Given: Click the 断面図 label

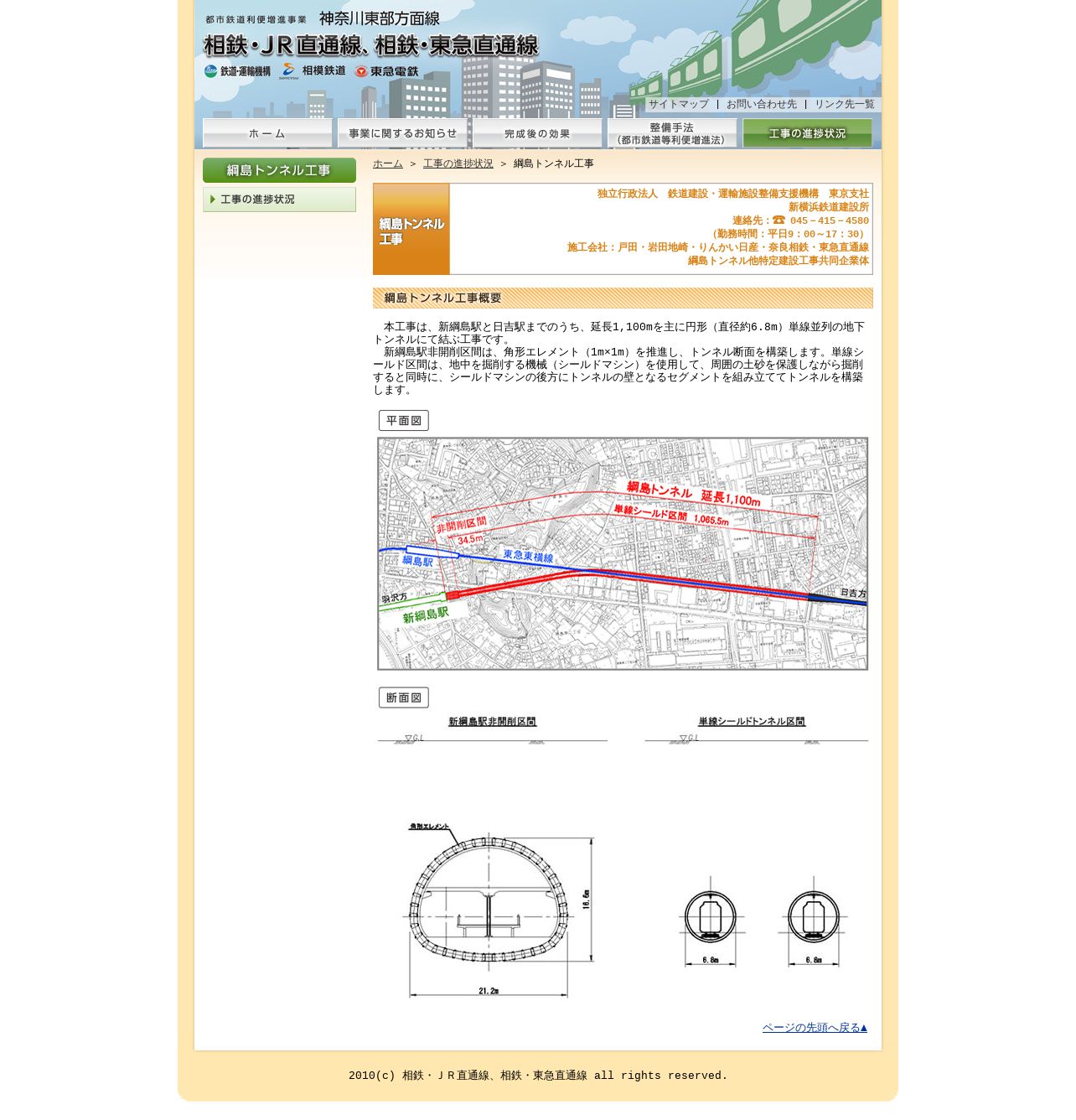Looking at the screenshot, I should (x=404, y=698).
